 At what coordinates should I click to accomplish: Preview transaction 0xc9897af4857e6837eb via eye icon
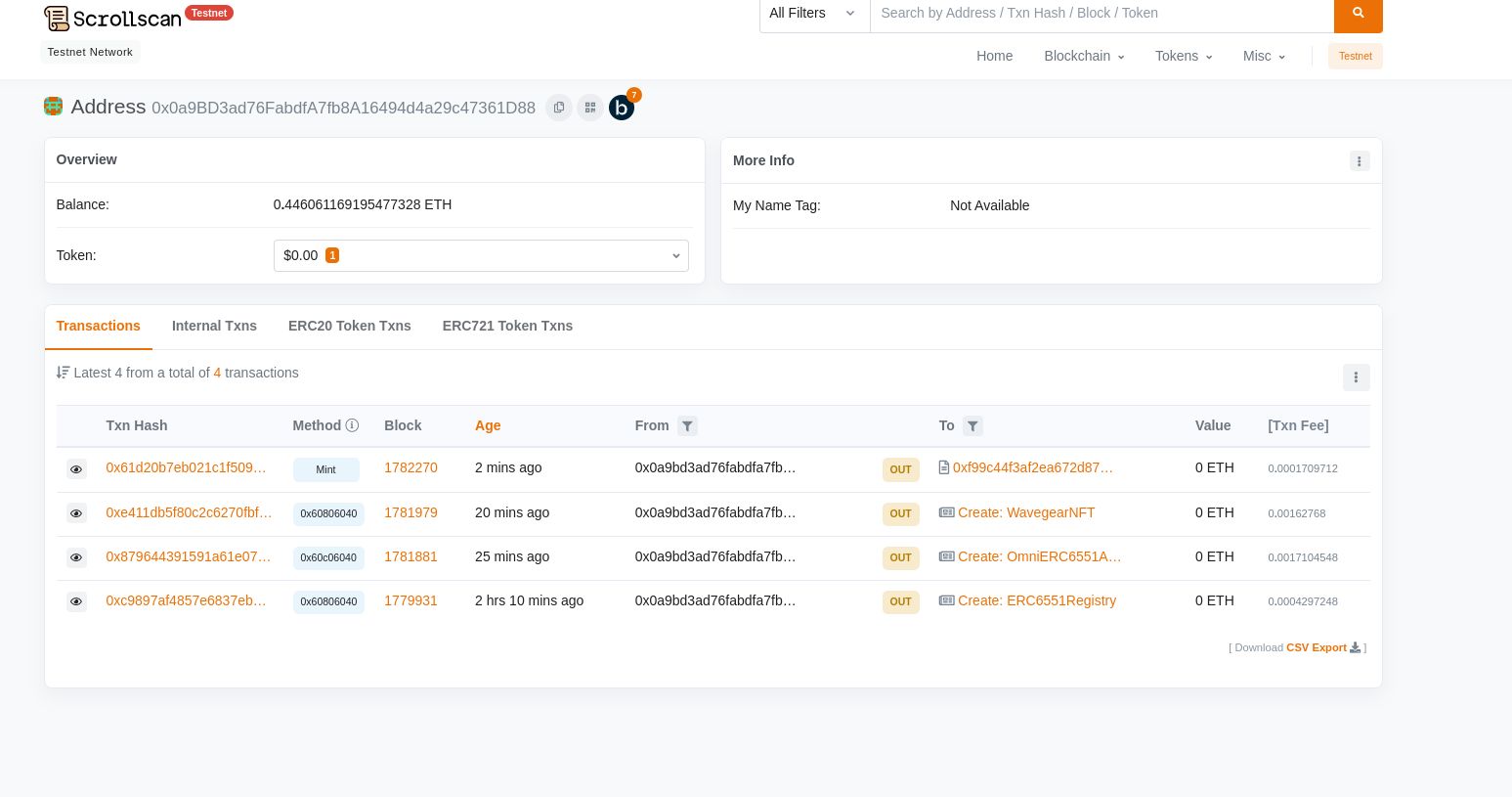coord(76,601)
